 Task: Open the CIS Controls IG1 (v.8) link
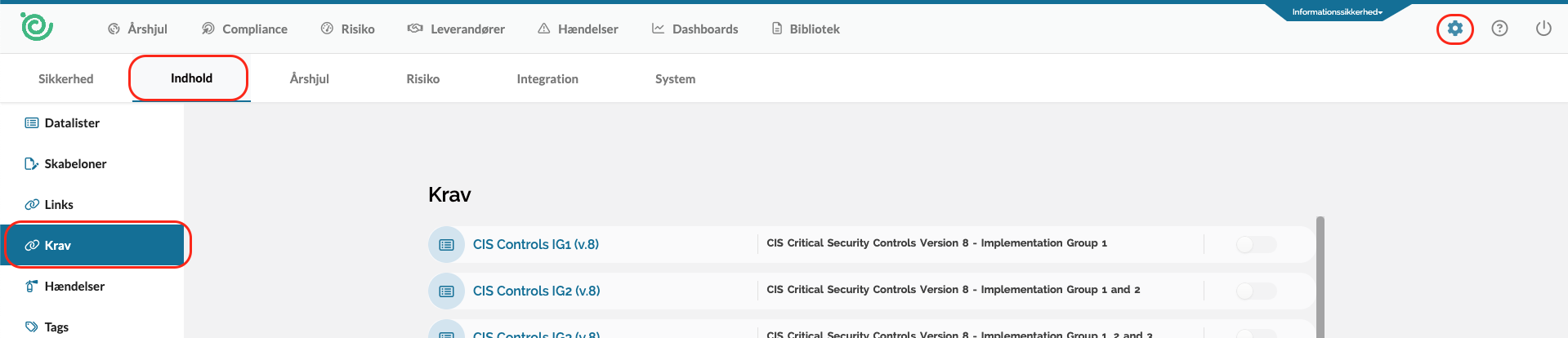(535, 244)
